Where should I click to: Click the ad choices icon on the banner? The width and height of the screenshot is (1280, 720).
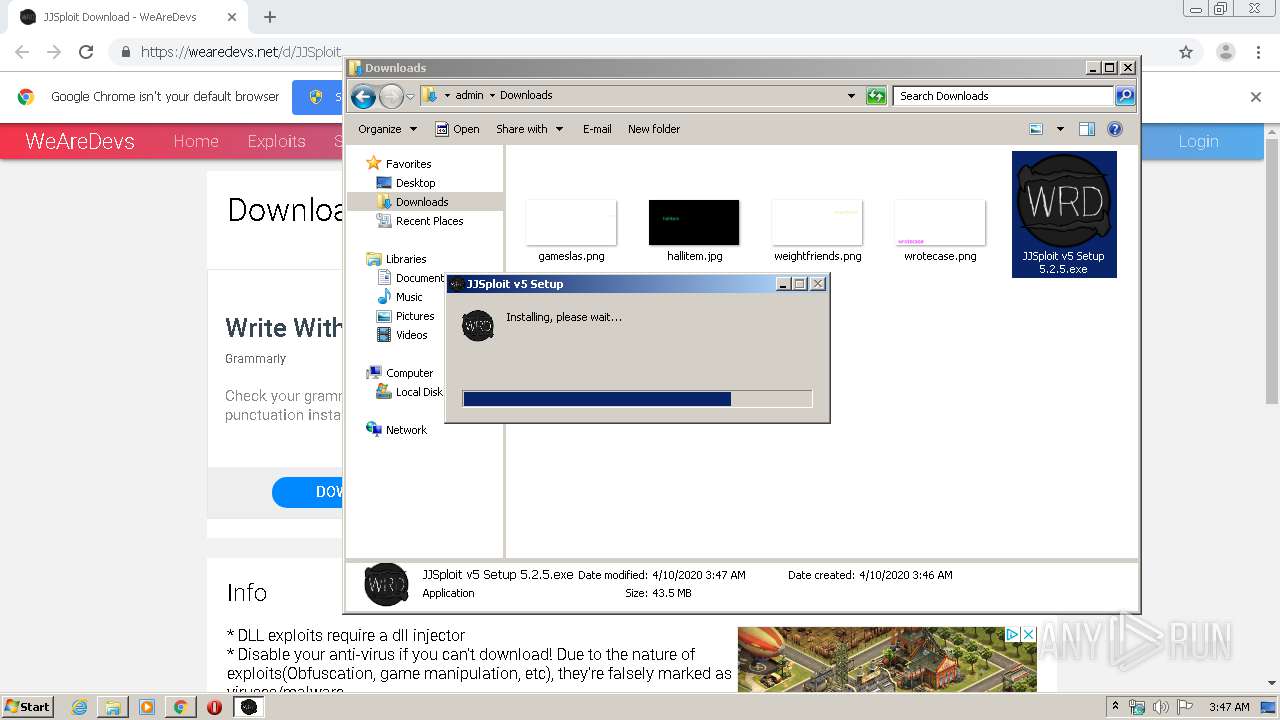(1011, 634)
